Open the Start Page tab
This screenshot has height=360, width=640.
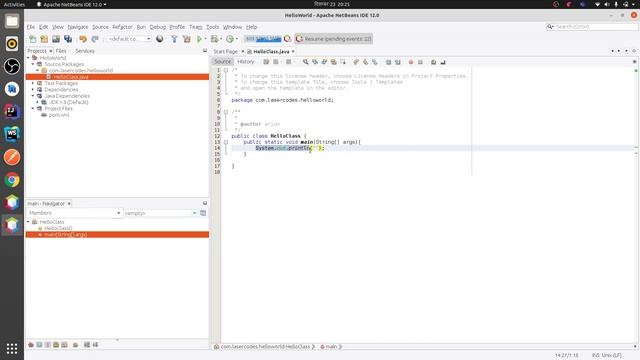225,51
